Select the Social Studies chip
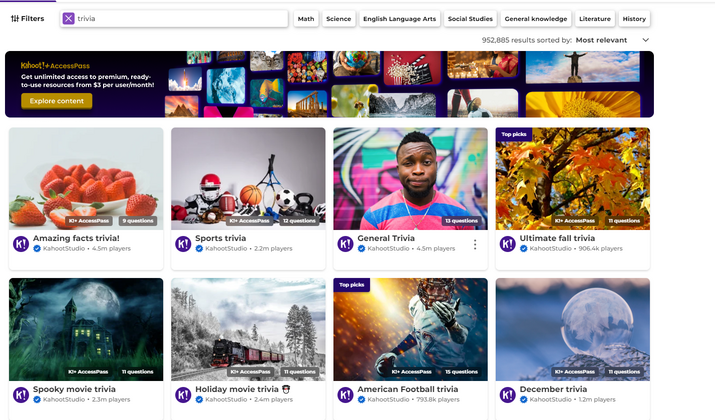 470,19
